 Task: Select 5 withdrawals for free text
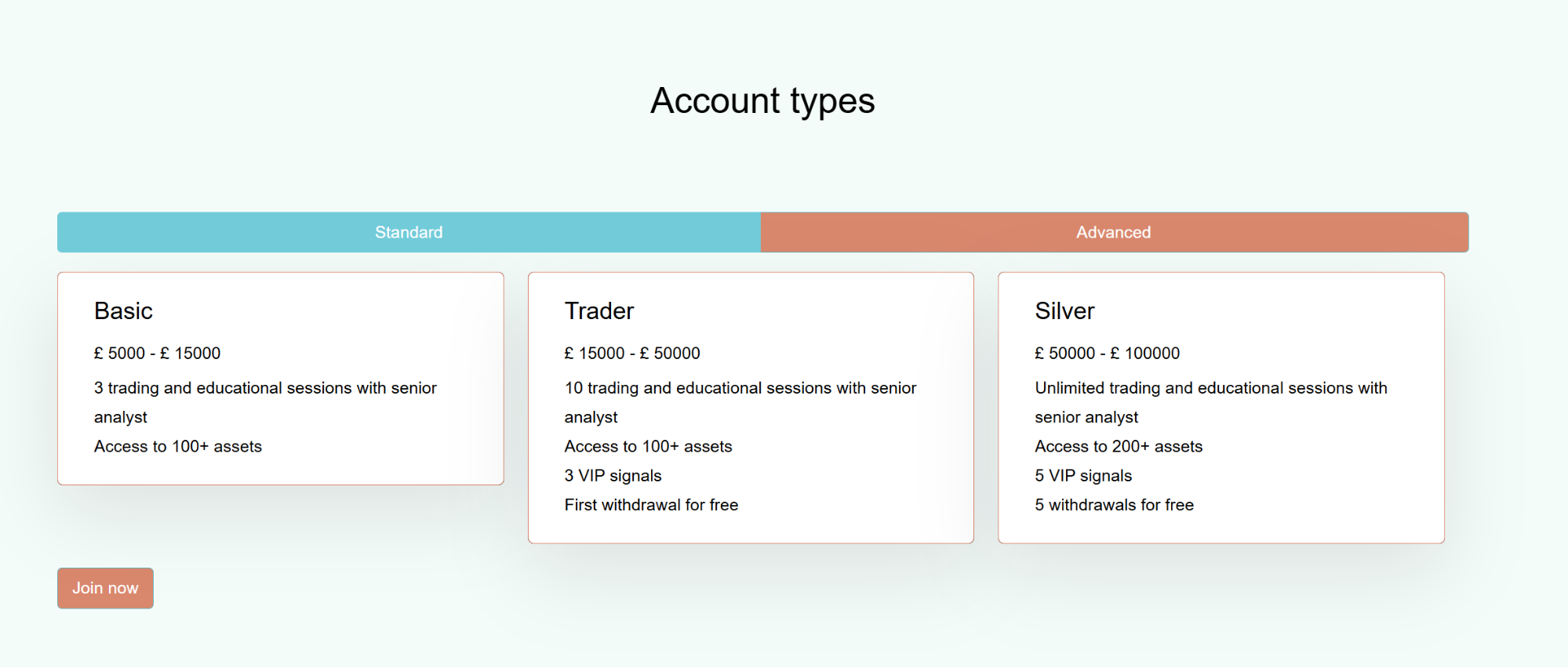point(1114,505)
